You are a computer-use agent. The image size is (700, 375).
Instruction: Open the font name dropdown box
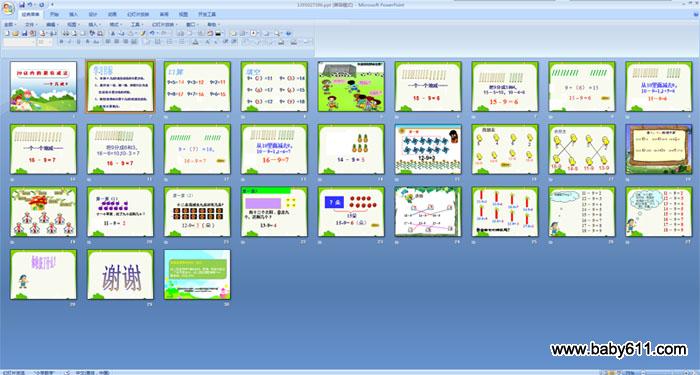point(19,42)
